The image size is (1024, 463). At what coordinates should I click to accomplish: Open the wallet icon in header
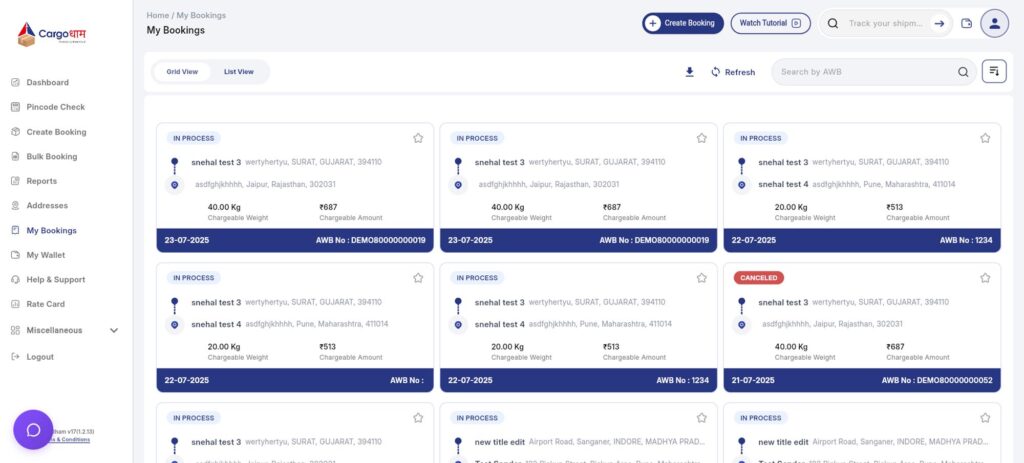pos(966,23)
